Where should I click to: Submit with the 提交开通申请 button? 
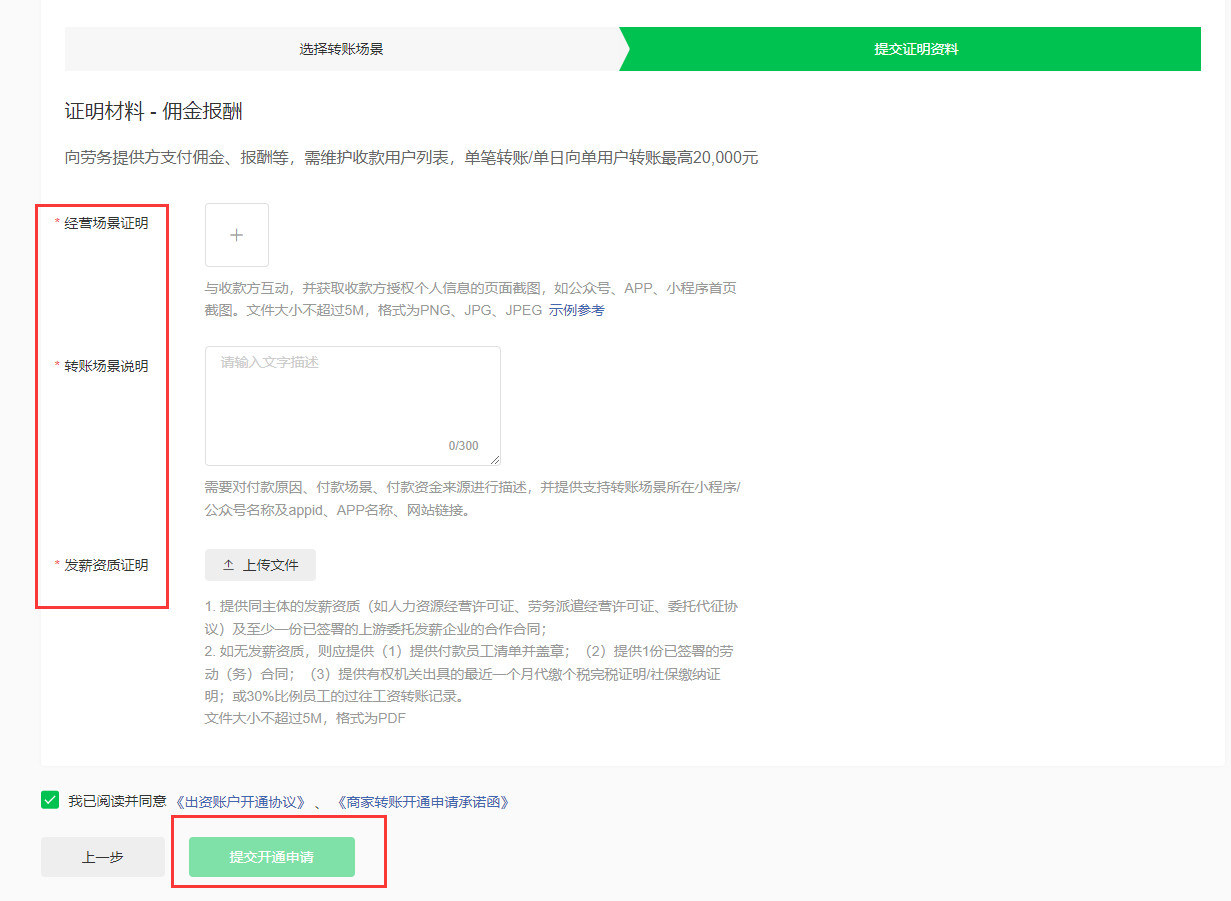272,857
